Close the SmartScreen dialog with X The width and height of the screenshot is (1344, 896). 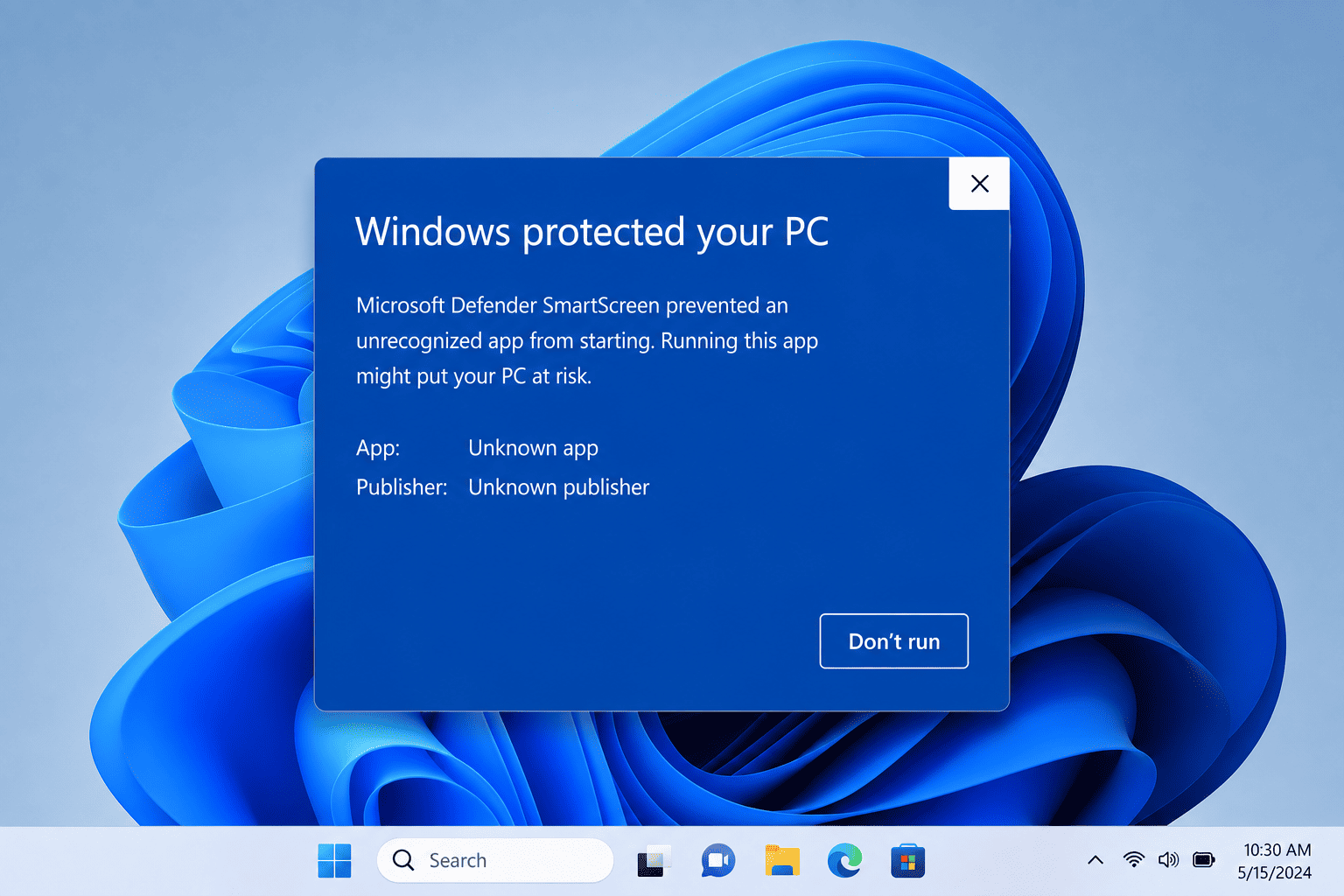pos(979,184)
